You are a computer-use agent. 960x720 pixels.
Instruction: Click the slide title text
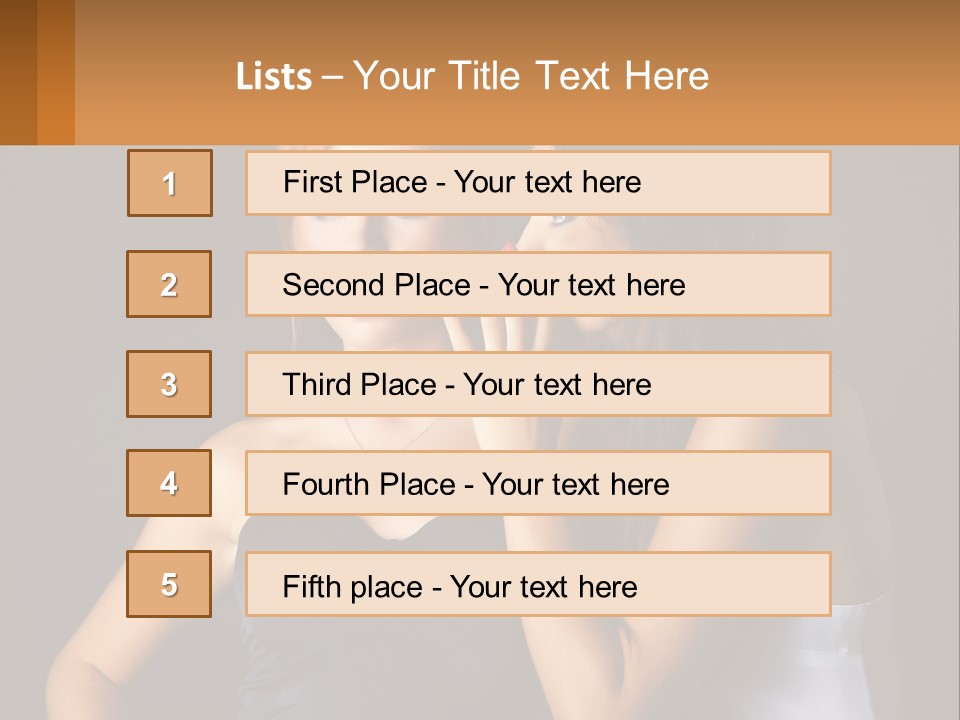pos(472,76)
